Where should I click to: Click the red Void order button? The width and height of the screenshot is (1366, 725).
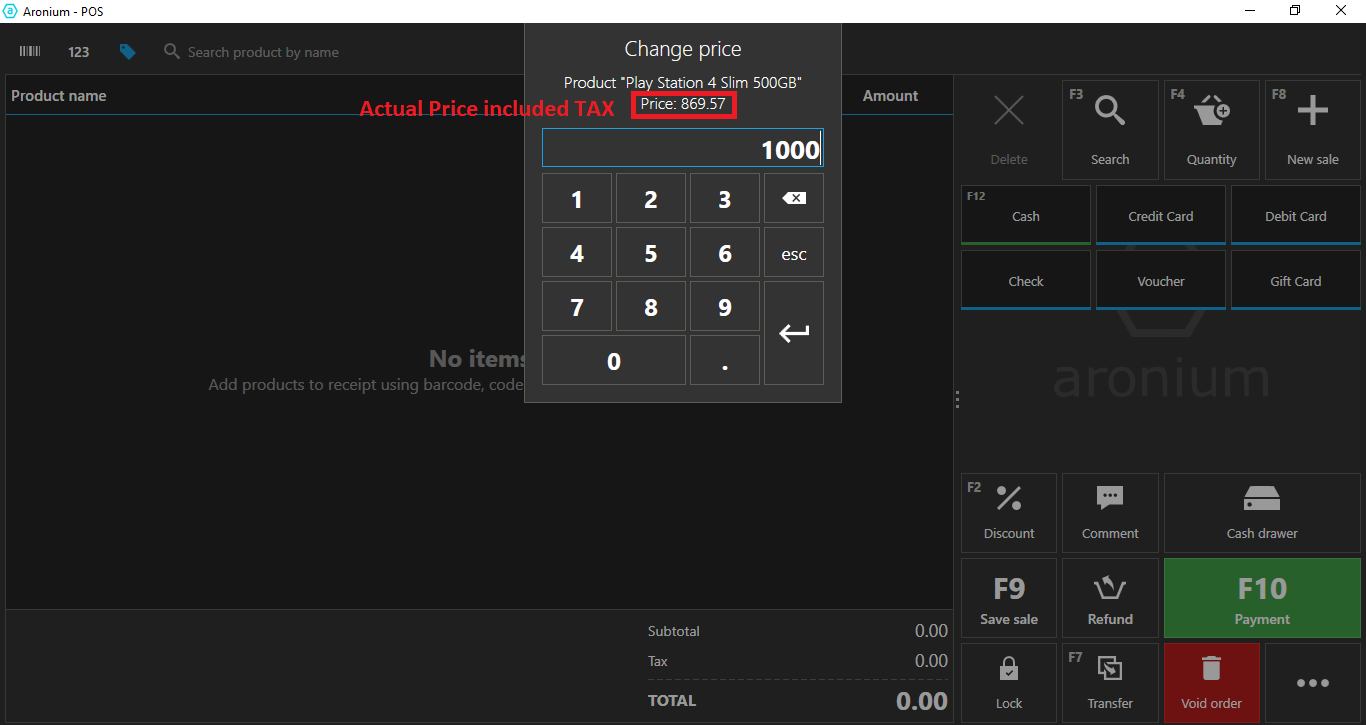tap(1211, 683)
